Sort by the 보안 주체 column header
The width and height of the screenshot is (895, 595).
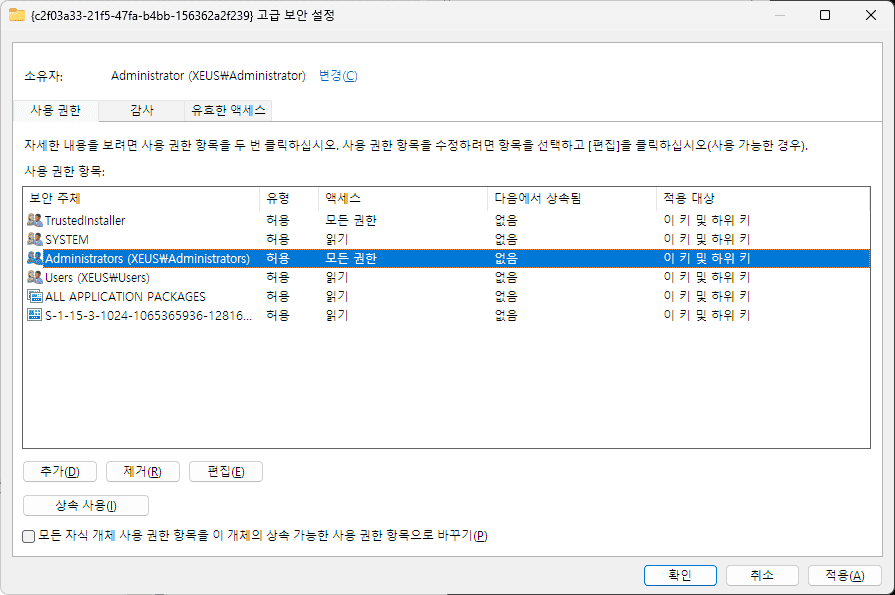tap(140, 198)
